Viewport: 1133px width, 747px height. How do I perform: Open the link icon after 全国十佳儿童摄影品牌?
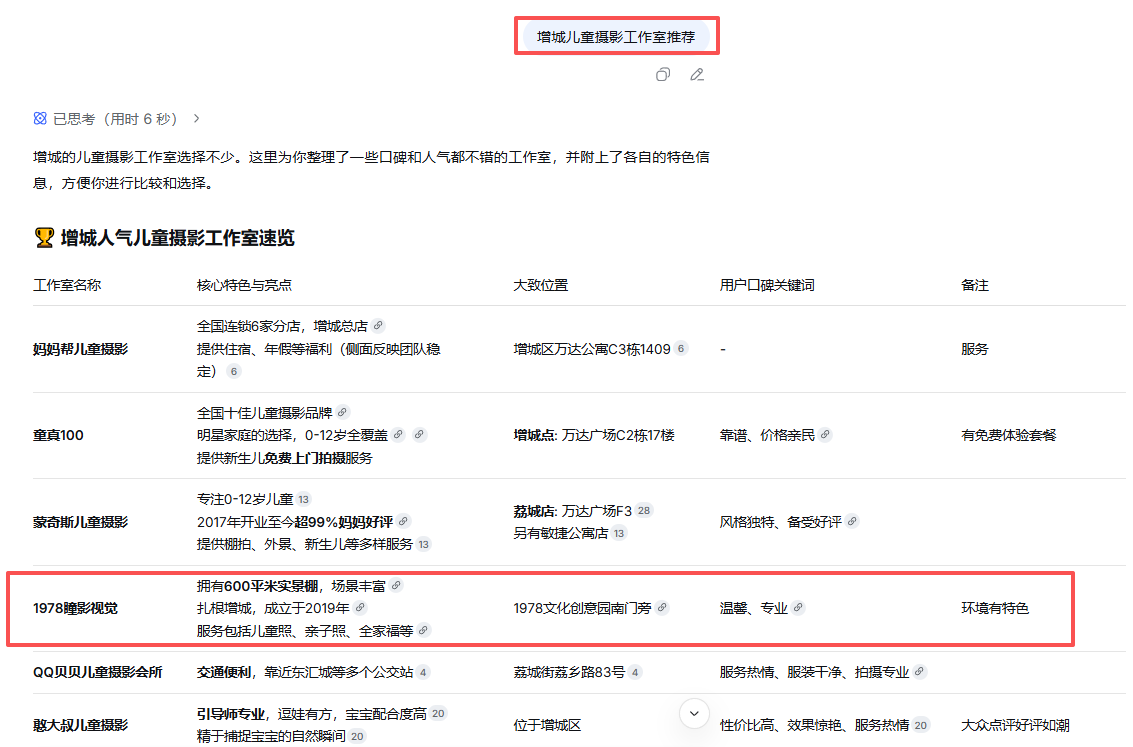point(343,413)
